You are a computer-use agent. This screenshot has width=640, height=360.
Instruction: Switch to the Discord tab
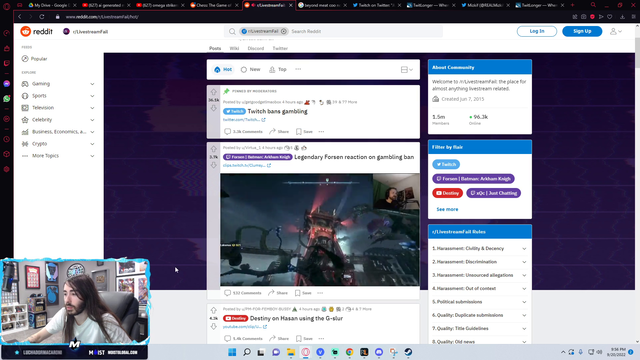(x=256, y=48)
